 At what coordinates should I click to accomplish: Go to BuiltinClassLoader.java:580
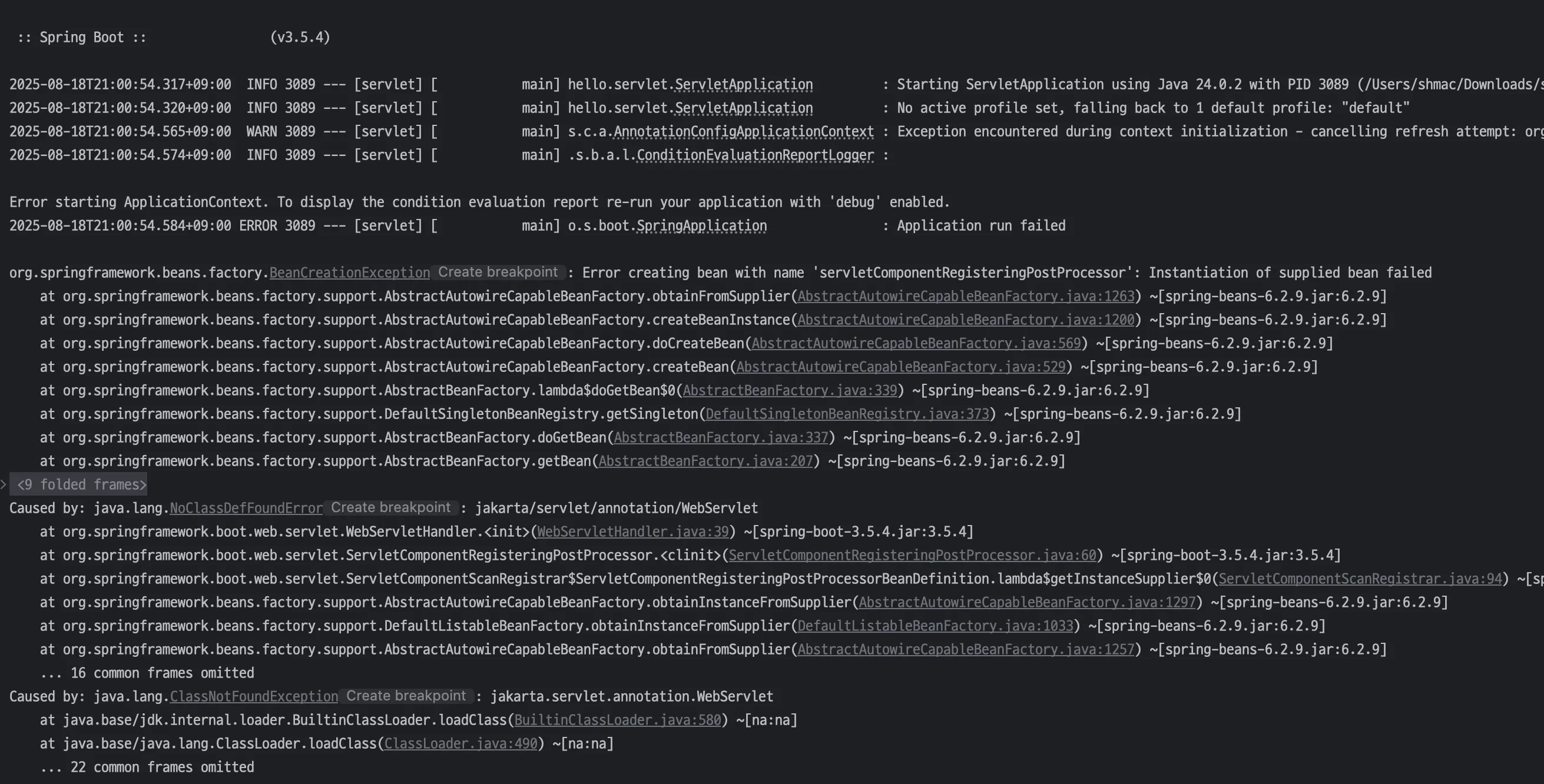pos(617,720)
